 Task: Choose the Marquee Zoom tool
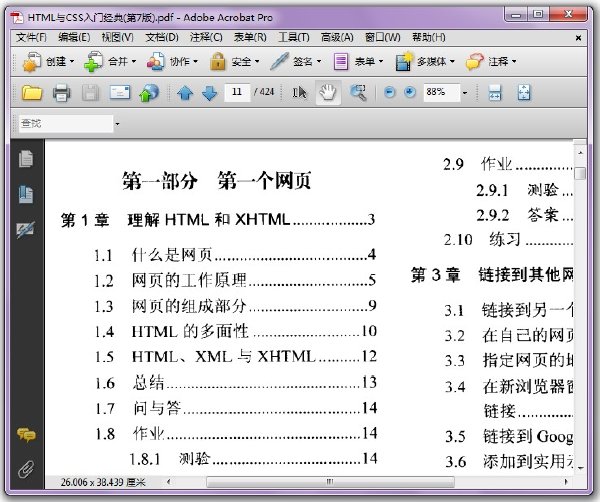coord(358,92)
